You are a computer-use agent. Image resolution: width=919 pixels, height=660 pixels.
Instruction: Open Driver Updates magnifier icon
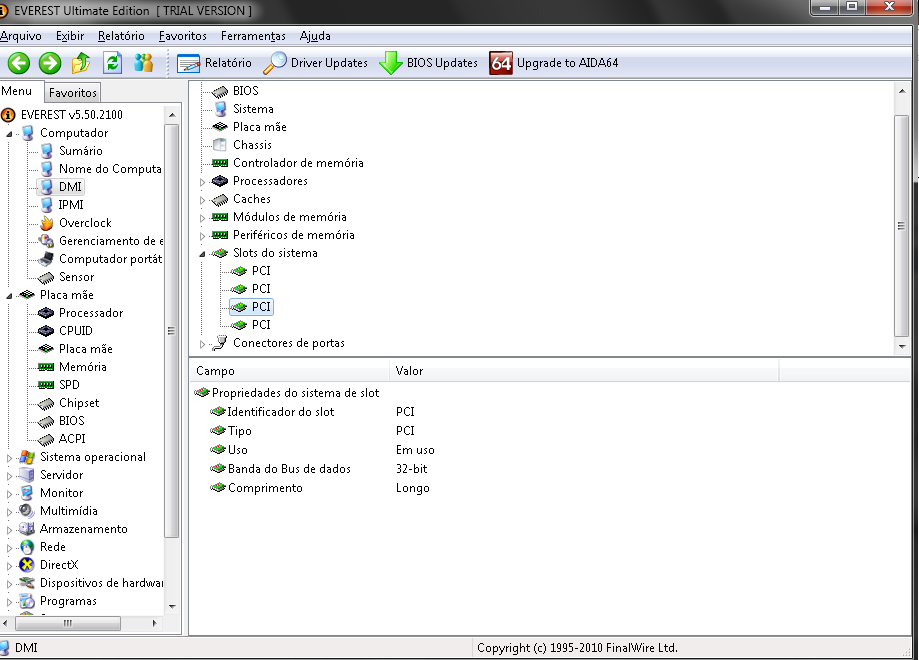coord(274,63)
